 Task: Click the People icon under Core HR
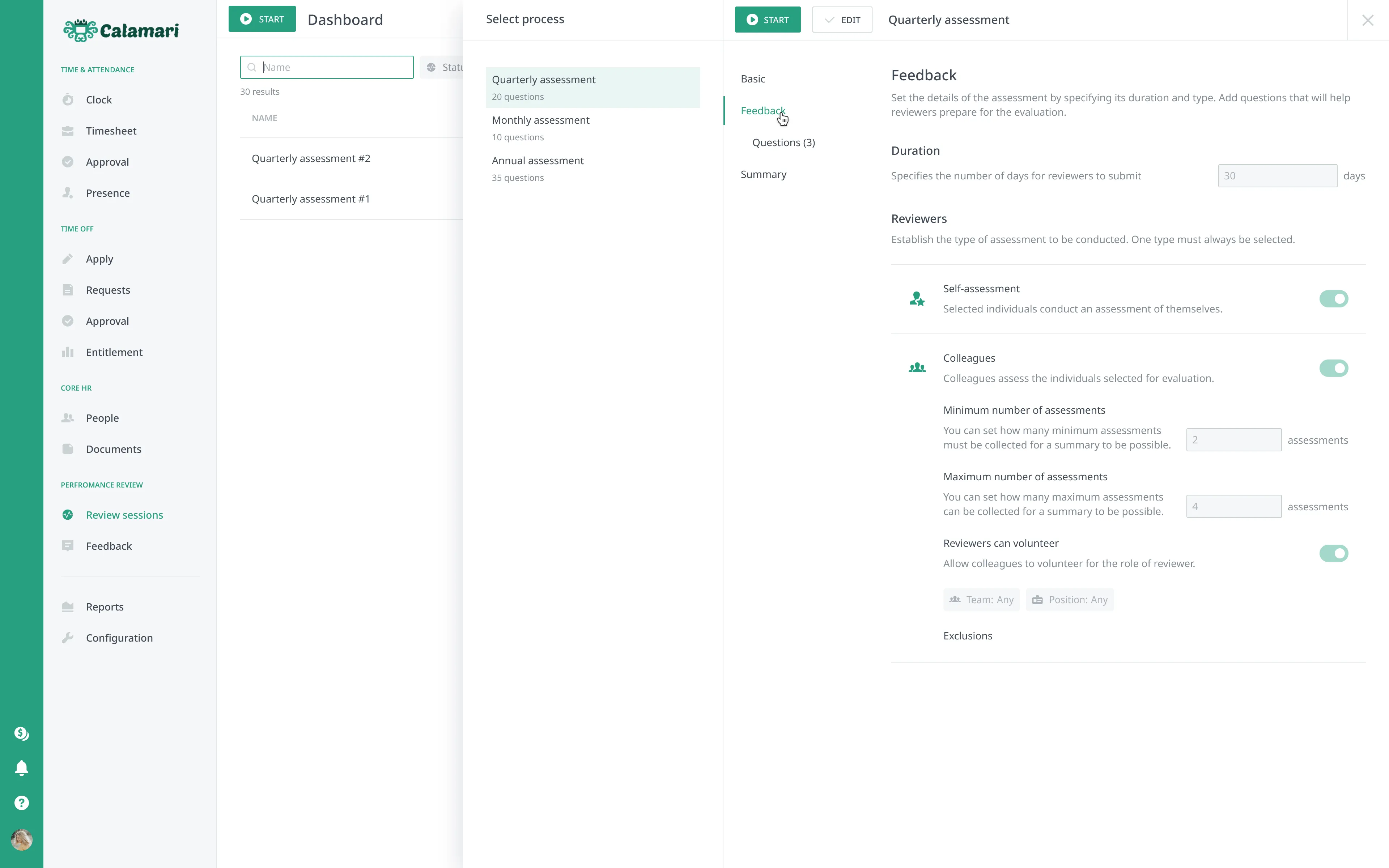pyautogui.click(x=68, y=418)
